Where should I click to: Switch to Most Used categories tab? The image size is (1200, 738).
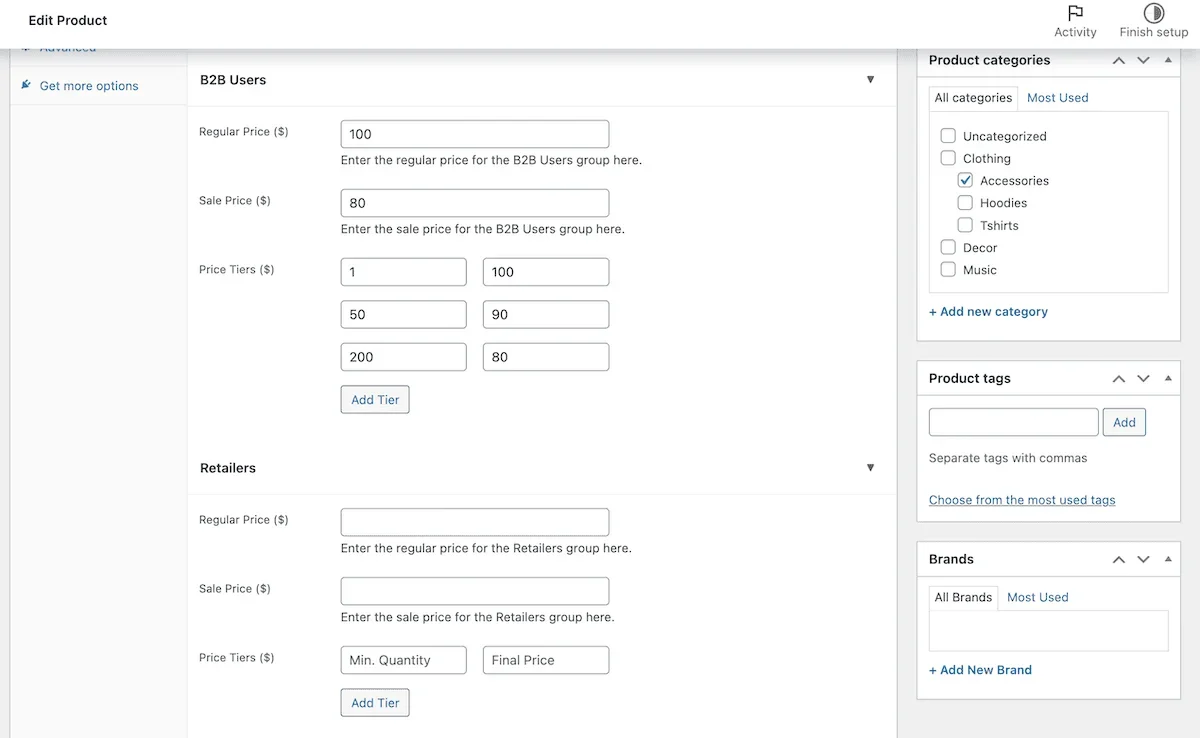pos(1057,97)
